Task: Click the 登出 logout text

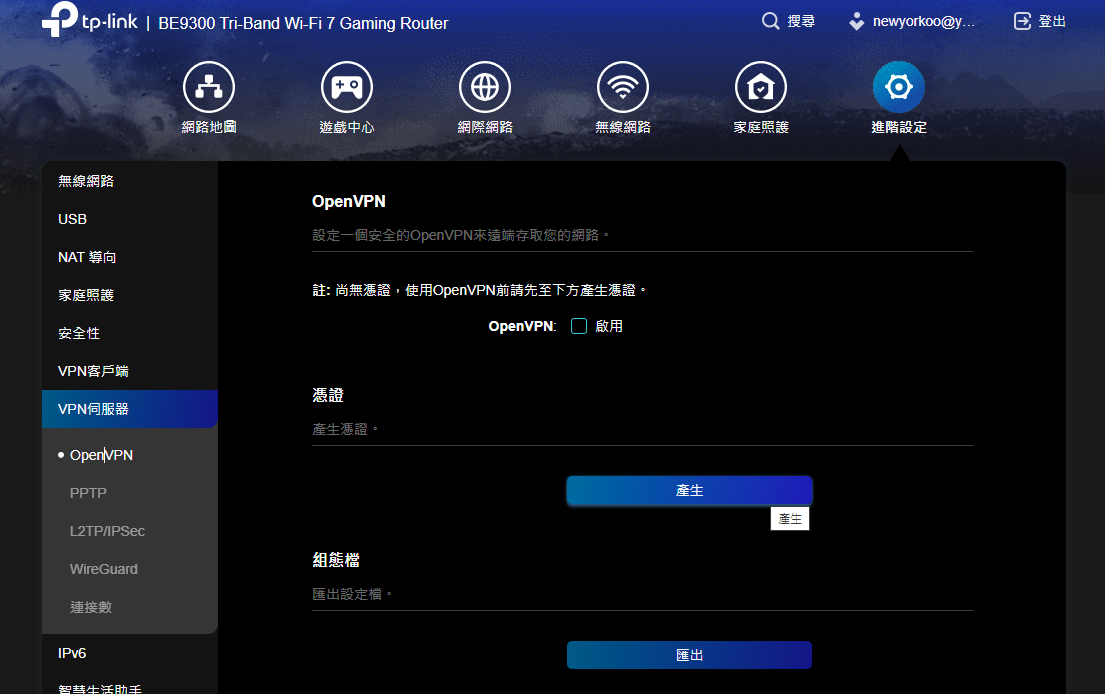Action: 1052,21
